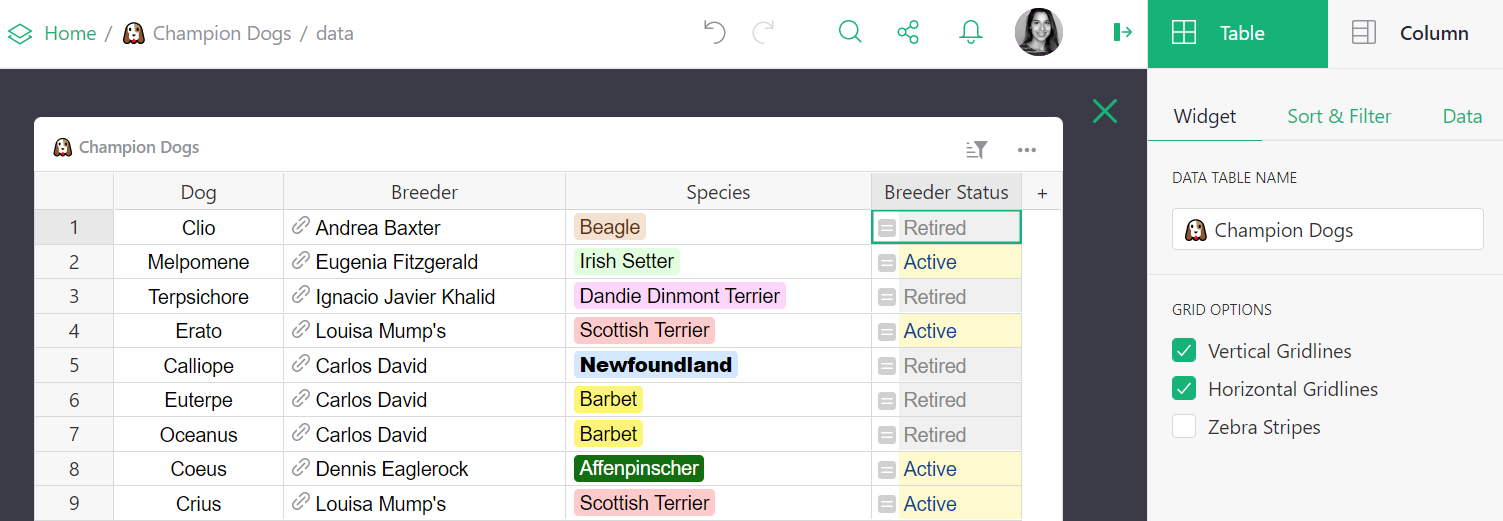
Task: Select the Affenpinscher green species tag
Action: coord(639,469)
